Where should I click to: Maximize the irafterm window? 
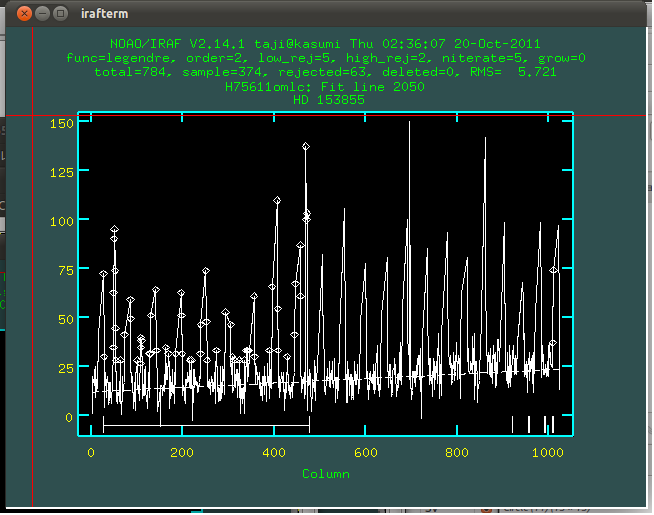click(x=62, y=14)
